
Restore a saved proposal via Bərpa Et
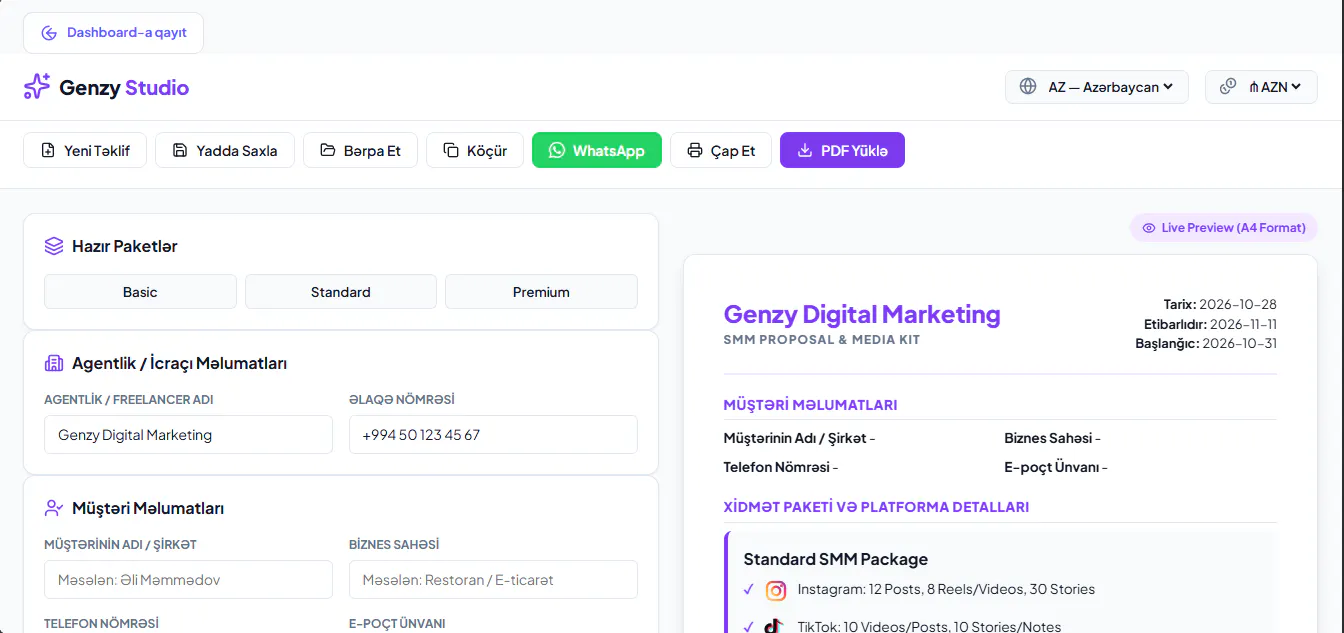361,150
